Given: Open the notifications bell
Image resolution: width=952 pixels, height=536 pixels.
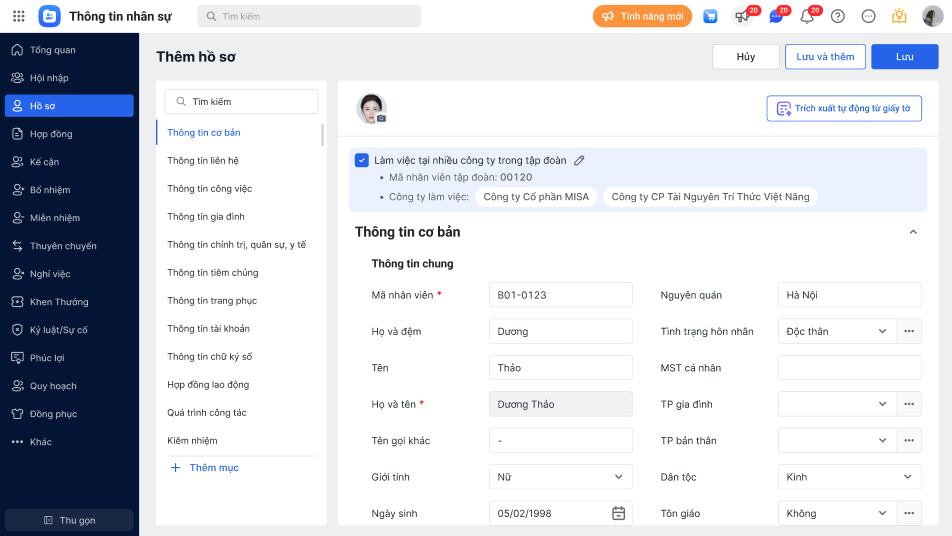Looking at the screenshot, I should 807,16.
